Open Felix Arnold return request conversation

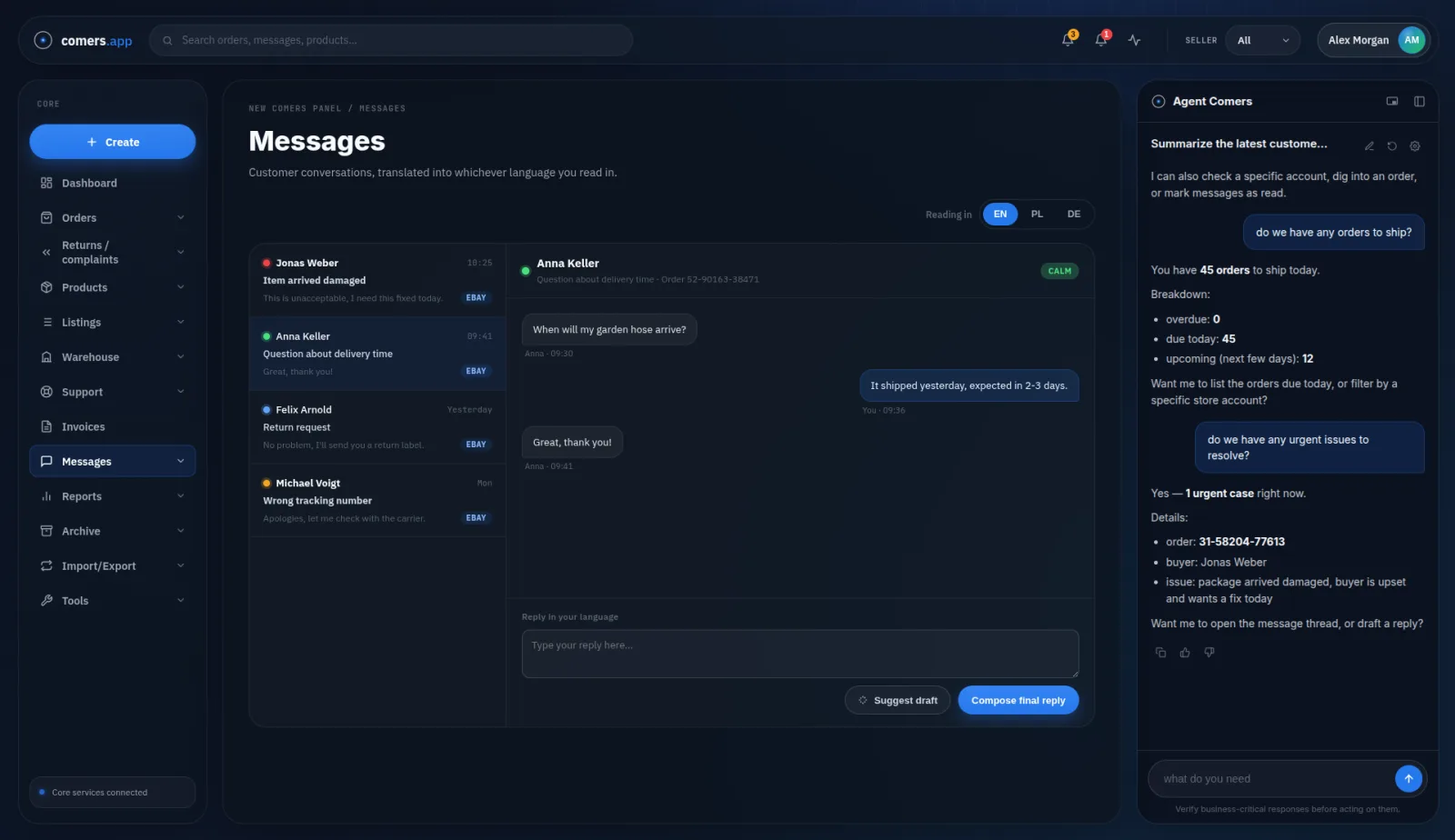click(x=377, y=427)
